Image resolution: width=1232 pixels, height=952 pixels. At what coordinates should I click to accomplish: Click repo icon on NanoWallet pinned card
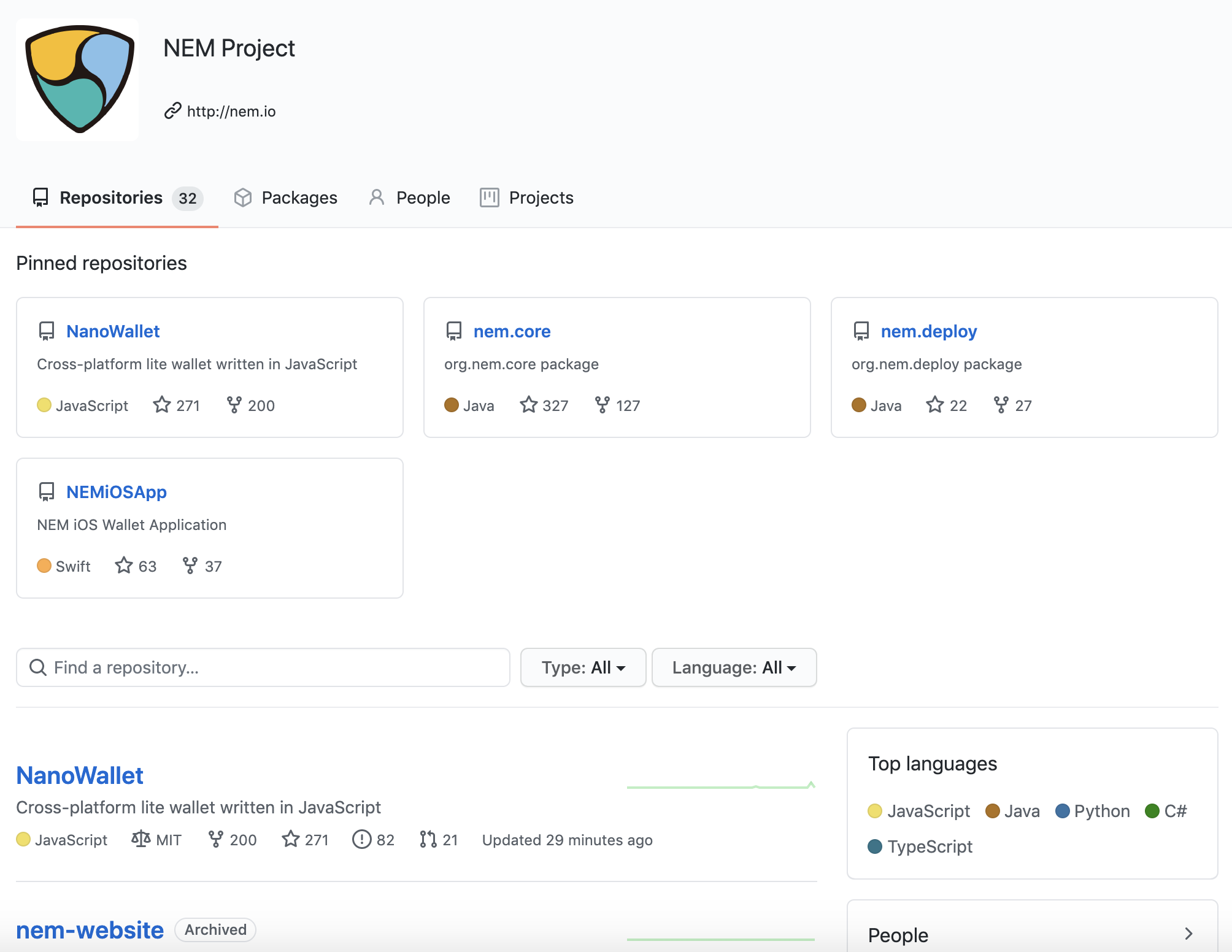click(47, 331)
